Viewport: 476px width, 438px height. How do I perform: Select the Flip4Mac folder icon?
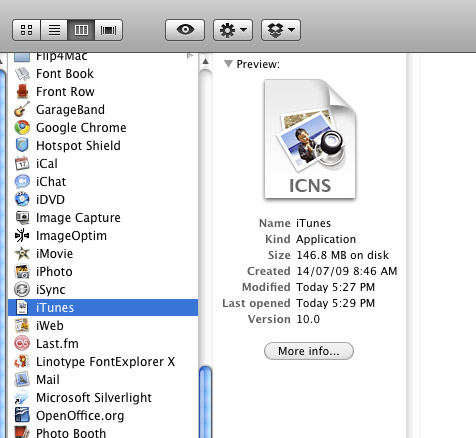pos(22,57)
